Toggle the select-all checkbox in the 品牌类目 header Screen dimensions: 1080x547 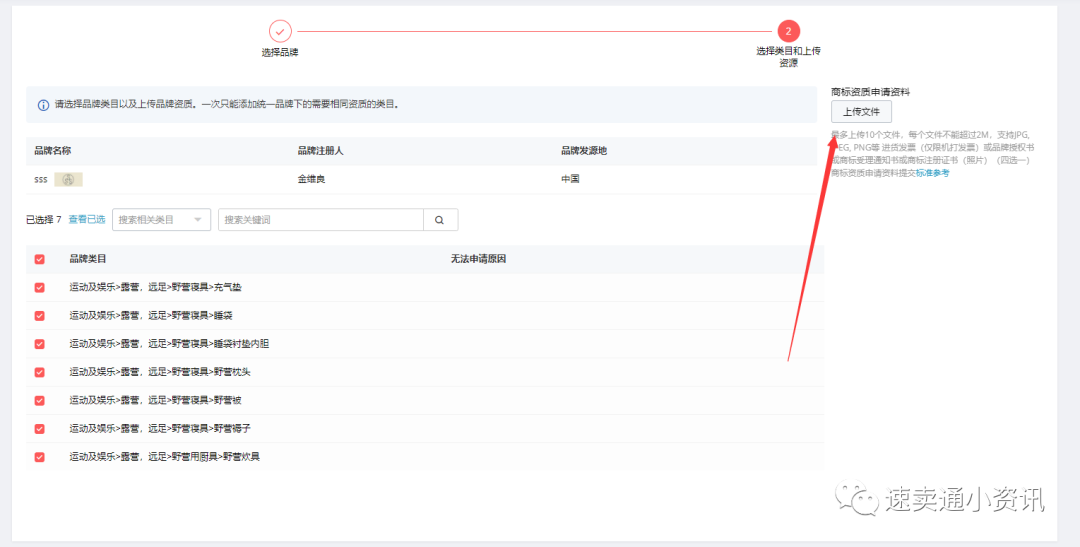[x=40, y=259]
